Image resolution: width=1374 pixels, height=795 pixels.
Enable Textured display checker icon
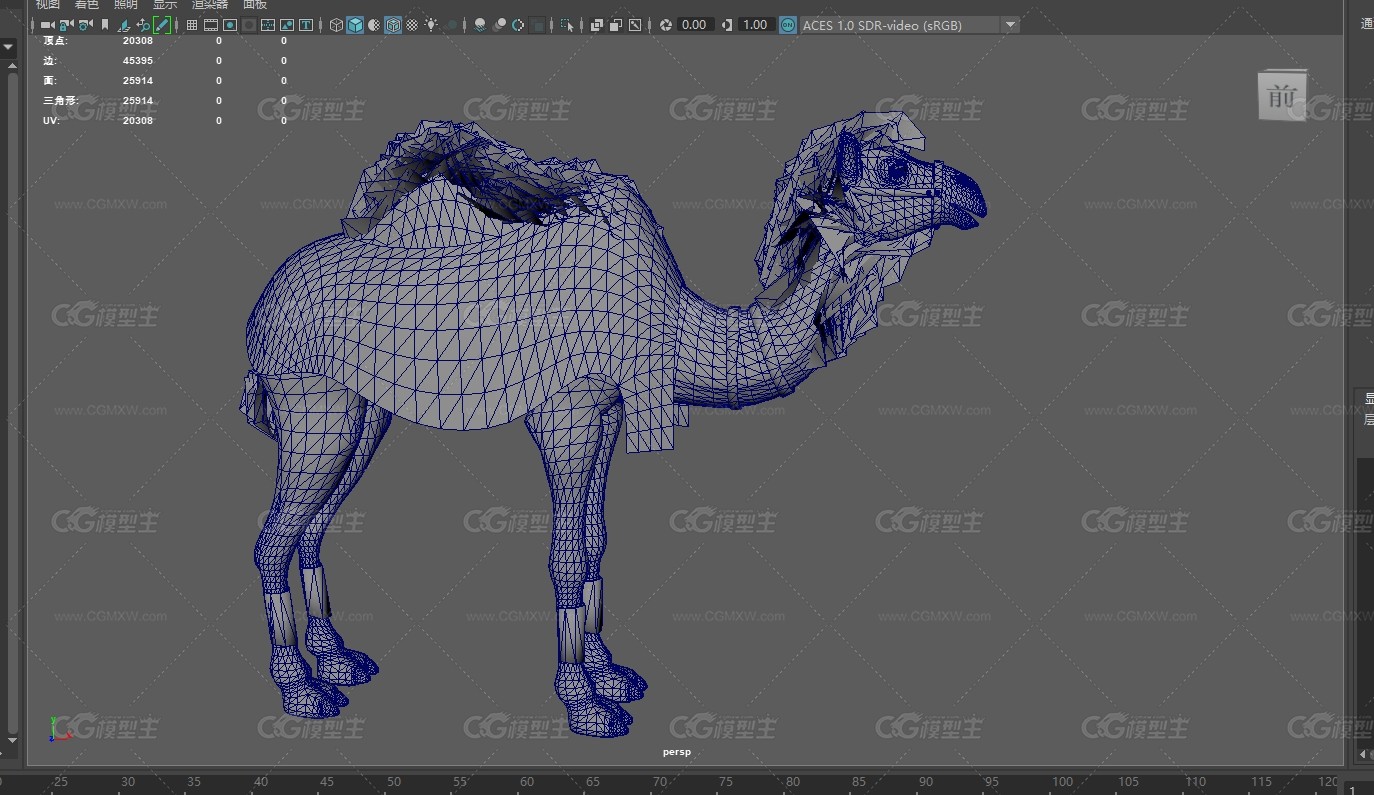click(x=412, y=25)
